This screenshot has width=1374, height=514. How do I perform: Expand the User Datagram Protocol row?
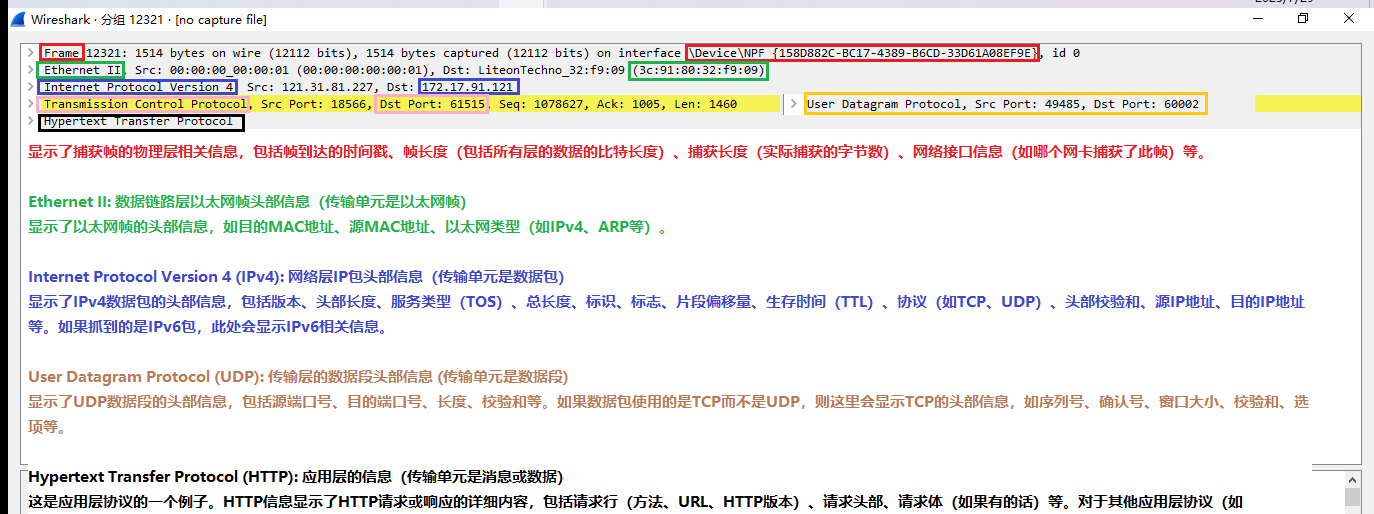pos(793,104)
